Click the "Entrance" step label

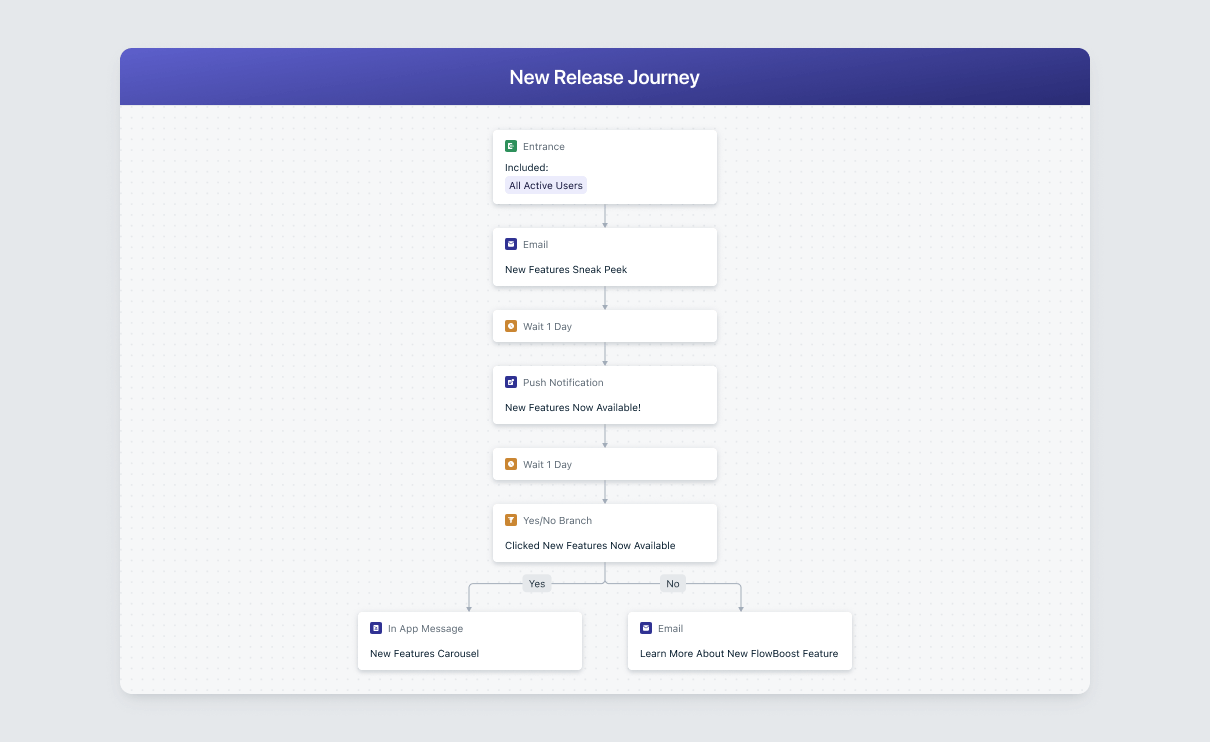coord(544,146)
